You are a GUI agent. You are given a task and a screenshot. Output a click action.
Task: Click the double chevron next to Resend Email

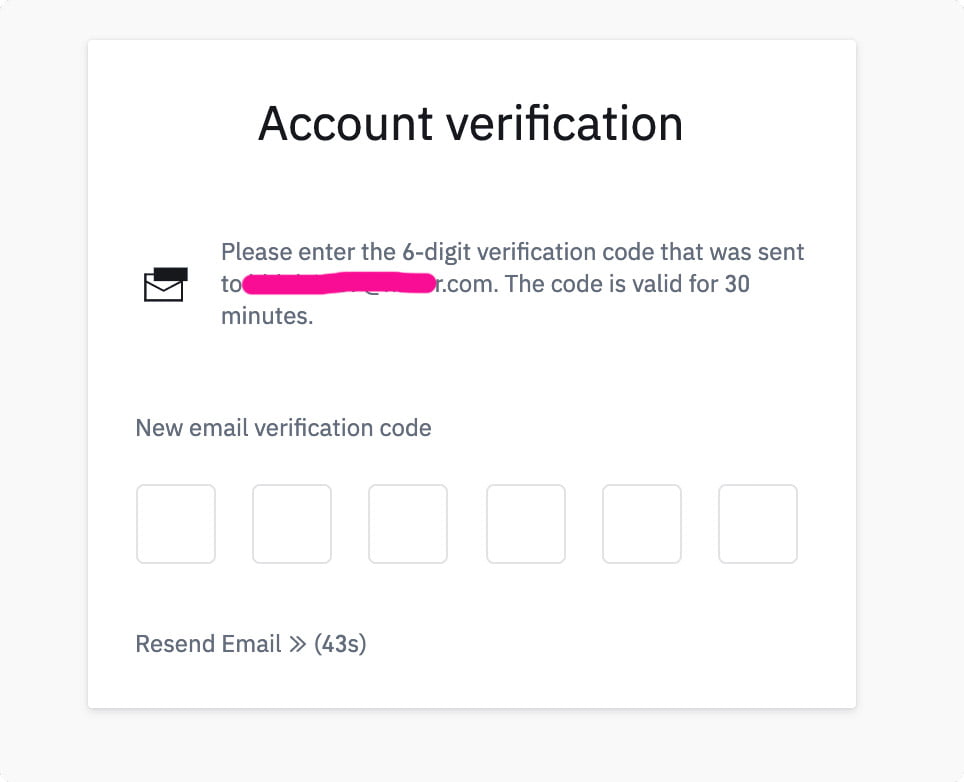pos(296,644)
